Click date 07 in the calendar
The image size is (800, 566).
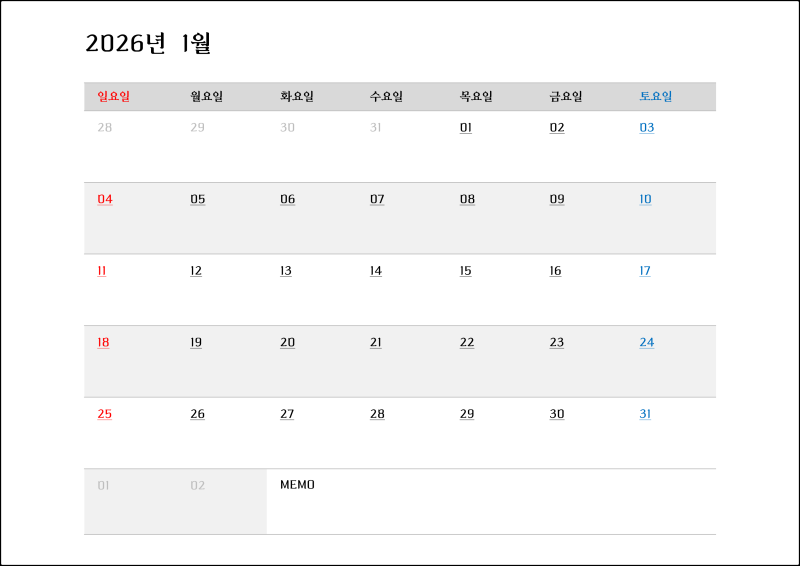(377, 199)
